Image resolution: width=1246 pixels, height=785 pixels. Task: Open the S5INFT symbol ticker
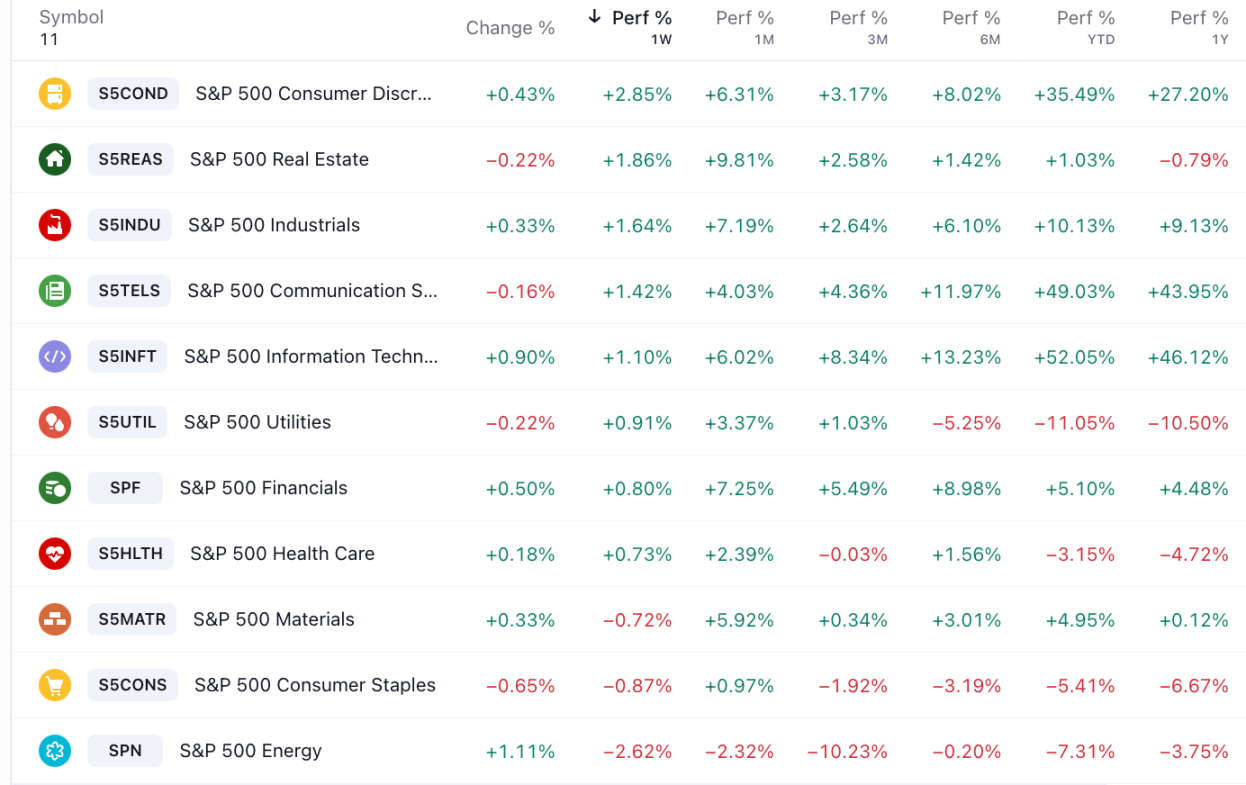pyautogui.click(x=127, y=356)
